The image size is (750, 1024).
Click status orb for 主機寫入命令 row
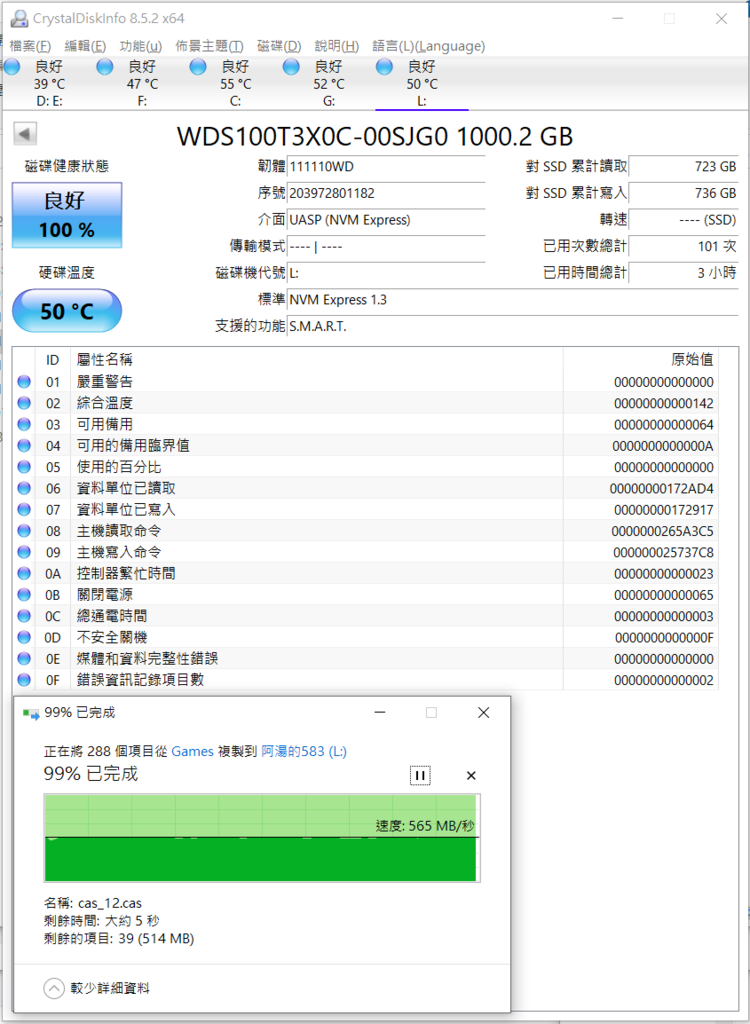24,552
